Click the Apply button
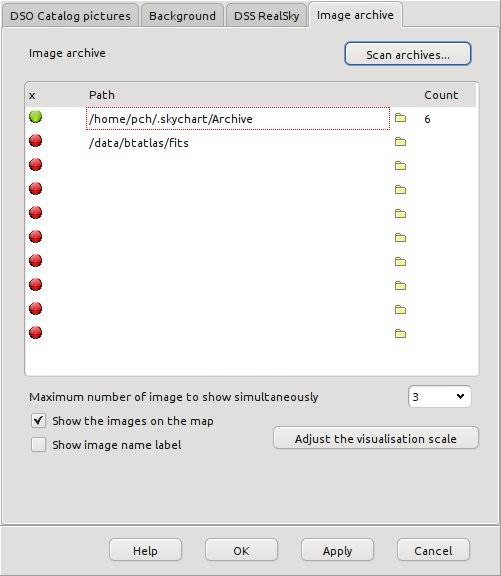501x576 pixels. click(337, 550)
